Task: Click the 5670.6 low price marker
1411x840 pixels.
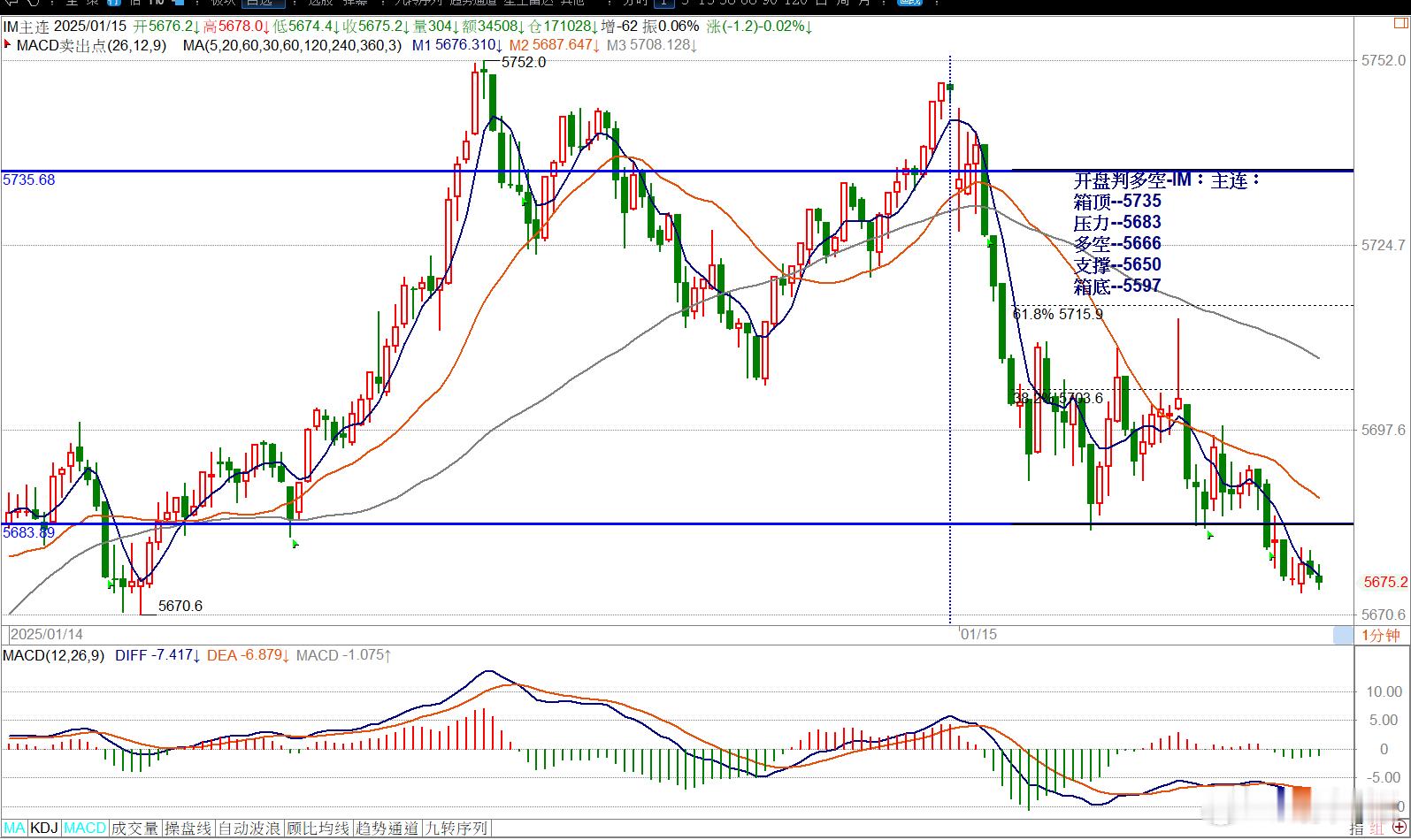Action: coord(180,606)
